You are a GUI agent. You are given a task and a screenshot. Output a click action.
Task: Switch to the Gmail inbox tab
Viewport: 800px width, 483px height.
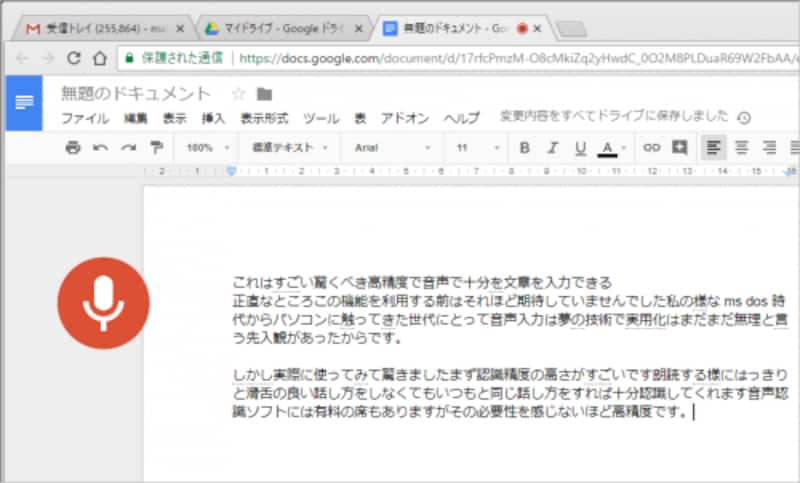coord(105,29)
